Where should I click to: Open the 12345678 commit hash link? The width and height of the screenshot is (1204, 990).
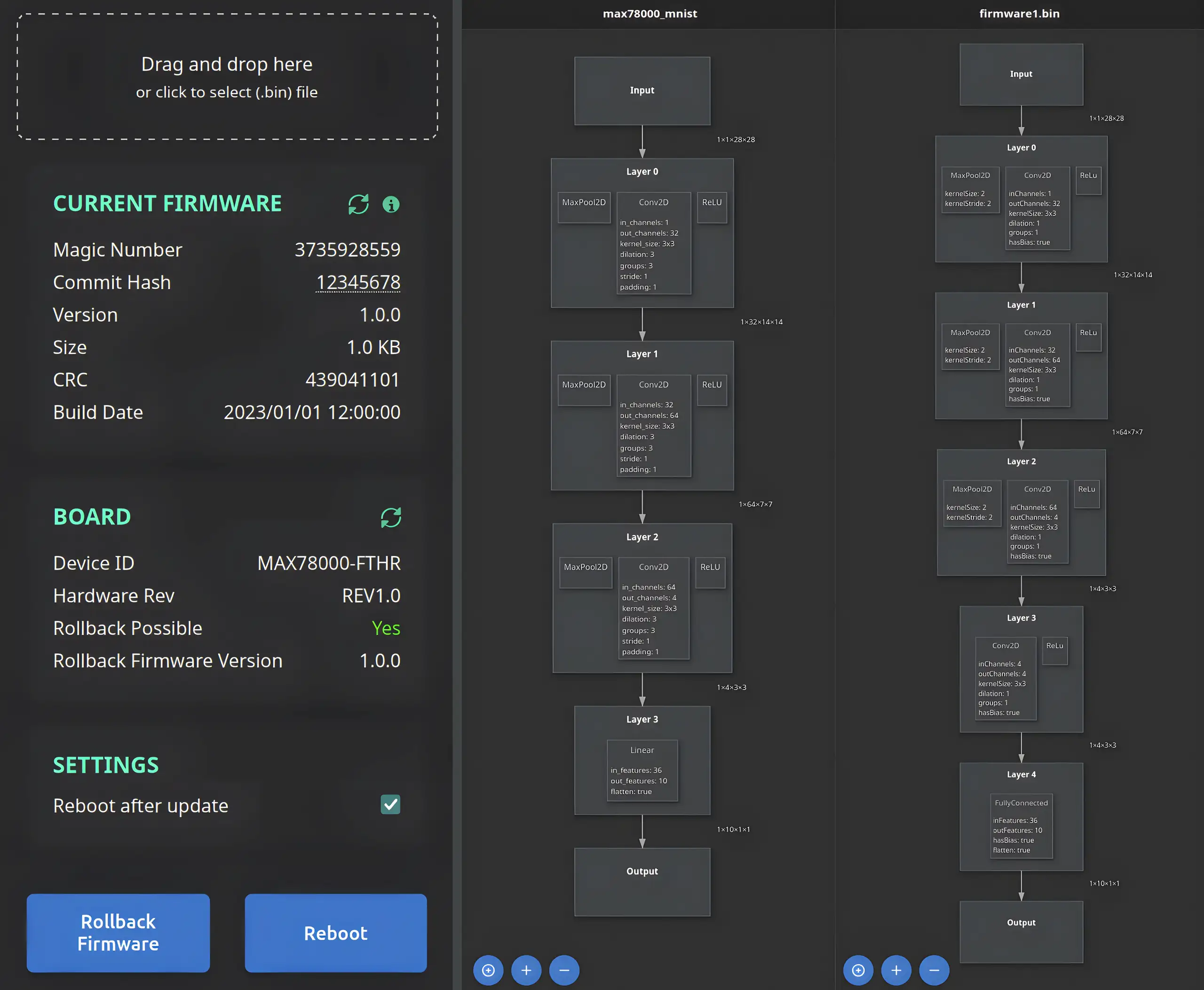[358, 282]
